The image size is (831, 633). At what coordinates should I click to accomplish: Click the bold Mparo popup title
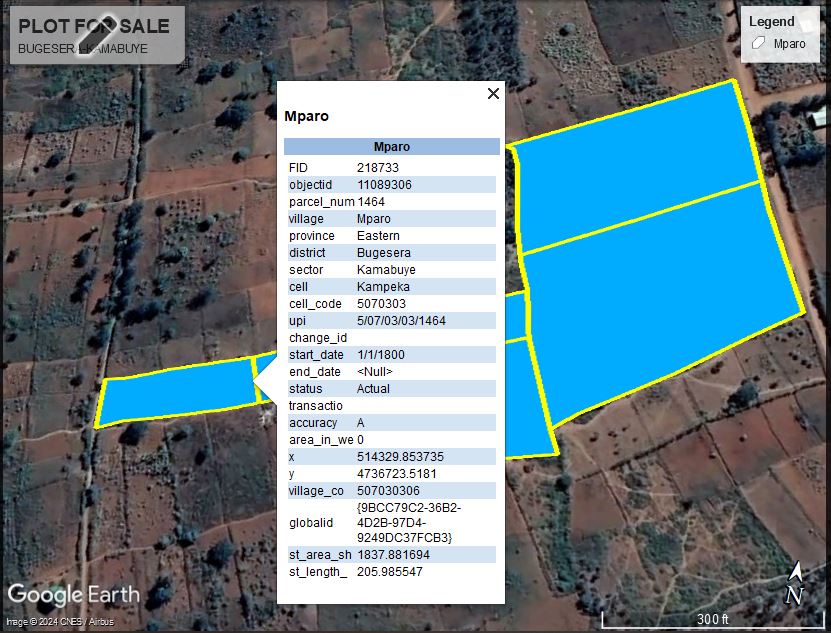(x=306, y=116)
